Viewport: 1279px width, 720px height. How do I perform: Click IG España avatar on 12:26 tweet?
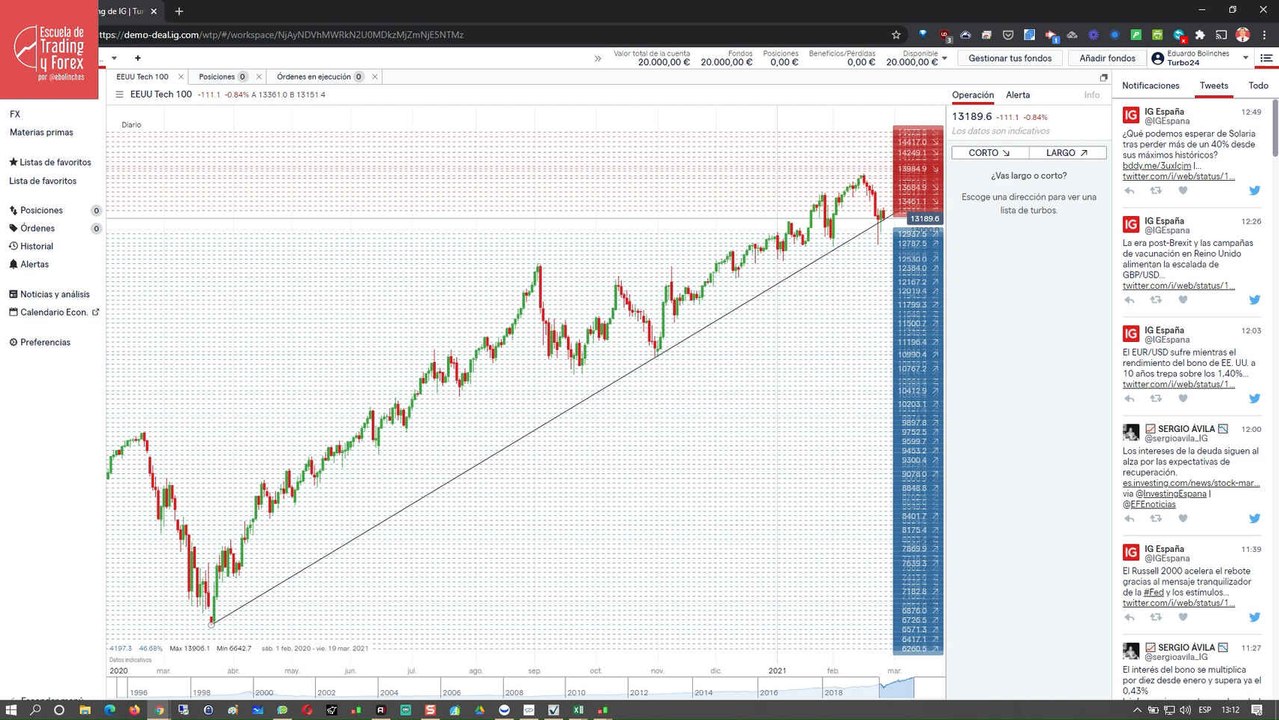pos(1131,225)
